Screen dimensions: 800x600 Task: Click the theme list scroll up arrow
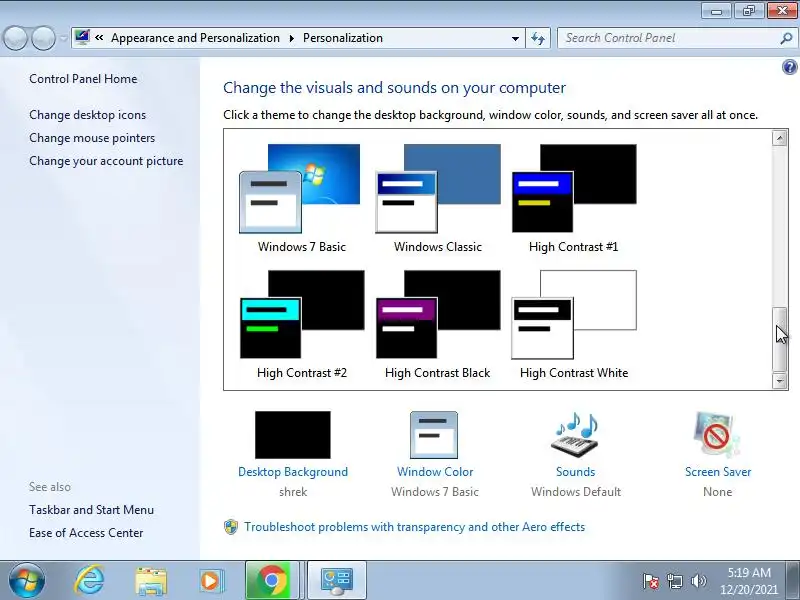(780, 138)
